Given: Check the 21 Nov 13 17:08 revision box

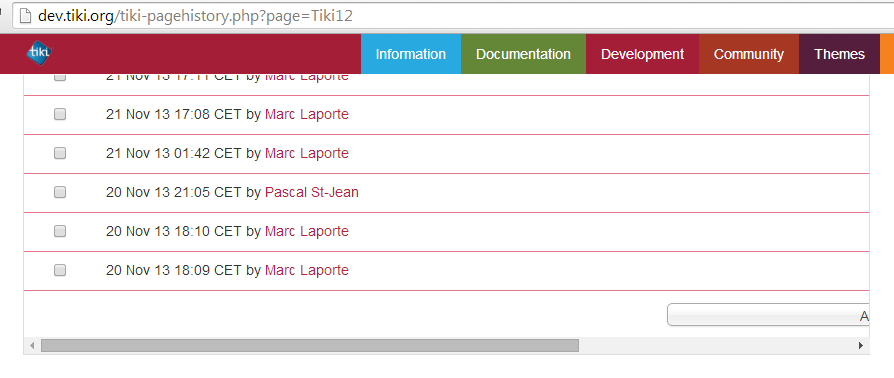Looking at the screenshot, I should click(60, 115).
